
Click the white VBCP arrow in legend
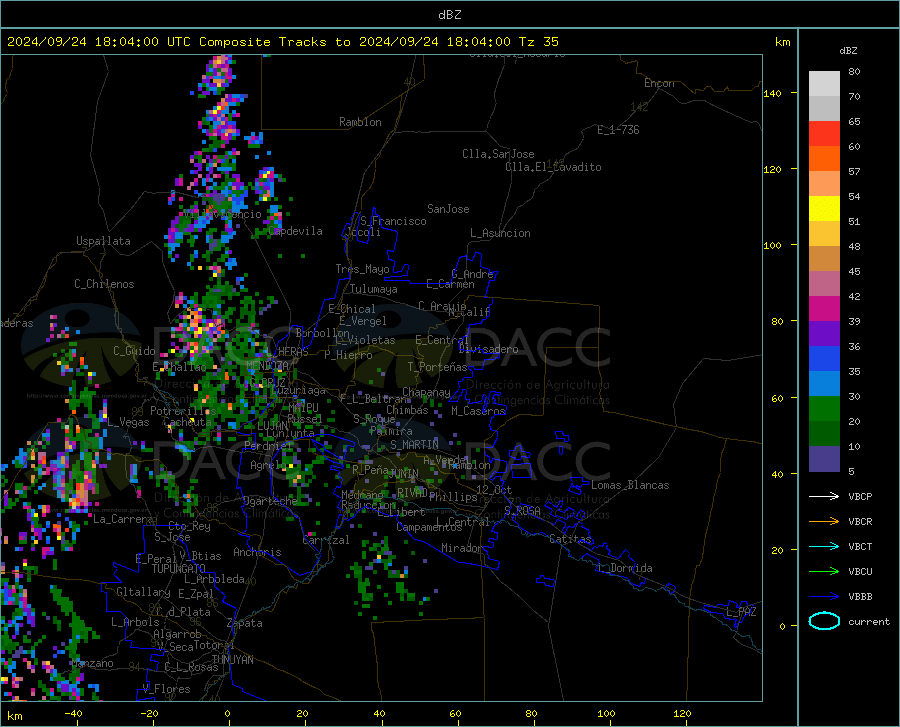[824, 496]
